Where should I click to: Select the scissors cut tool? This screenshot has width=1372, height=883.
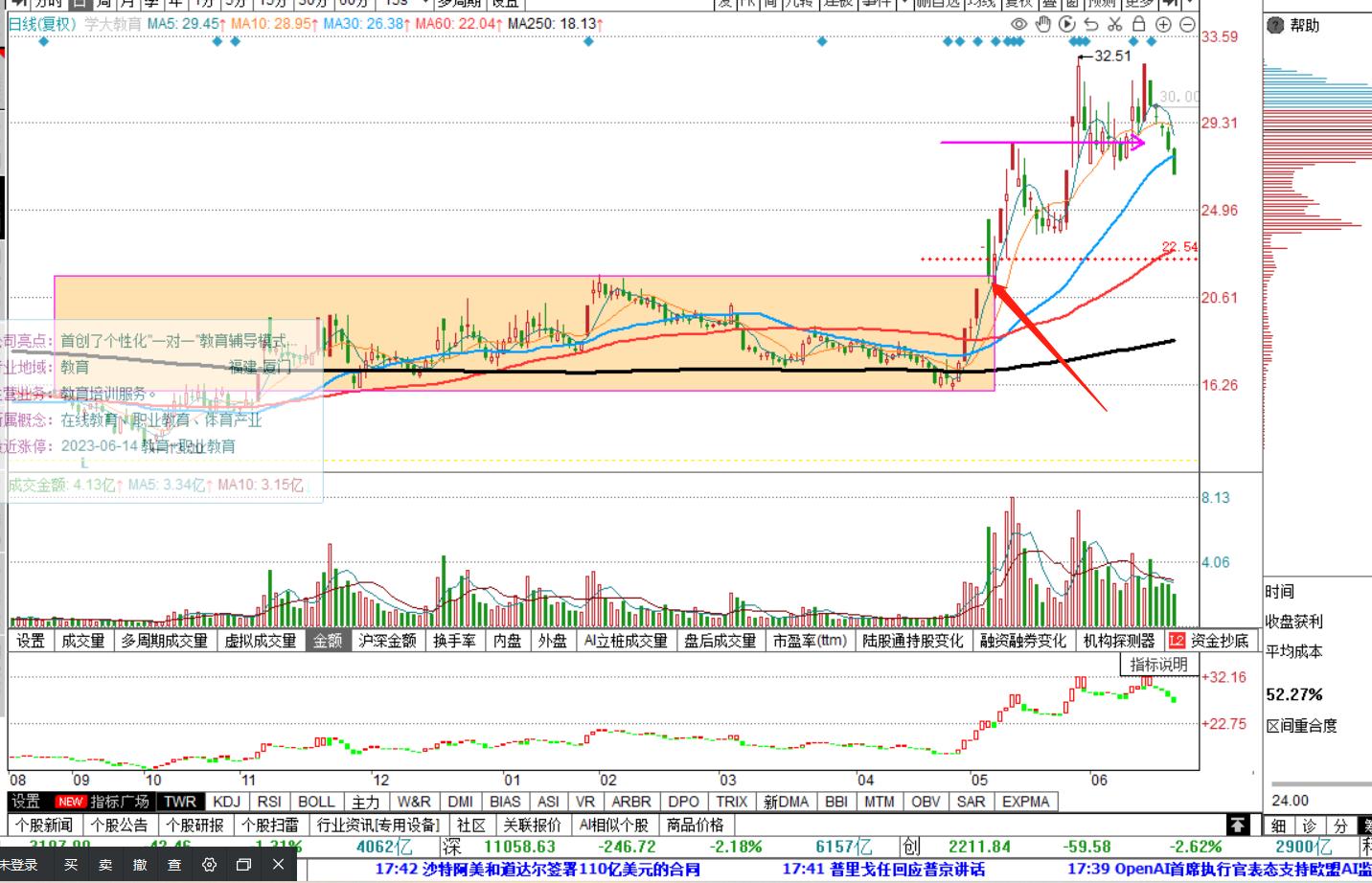[x=1115, y=24]
